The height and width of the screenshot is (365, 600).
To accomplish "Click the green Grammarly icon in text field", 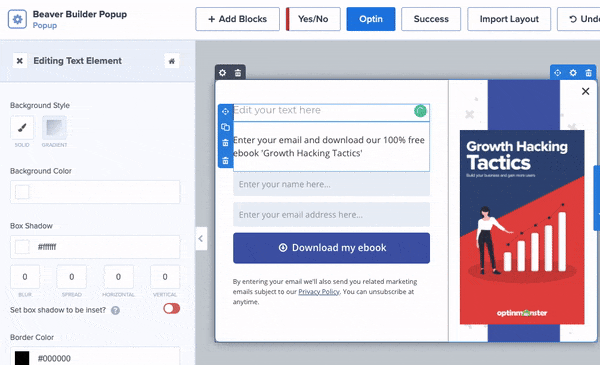I will (420, 111).
